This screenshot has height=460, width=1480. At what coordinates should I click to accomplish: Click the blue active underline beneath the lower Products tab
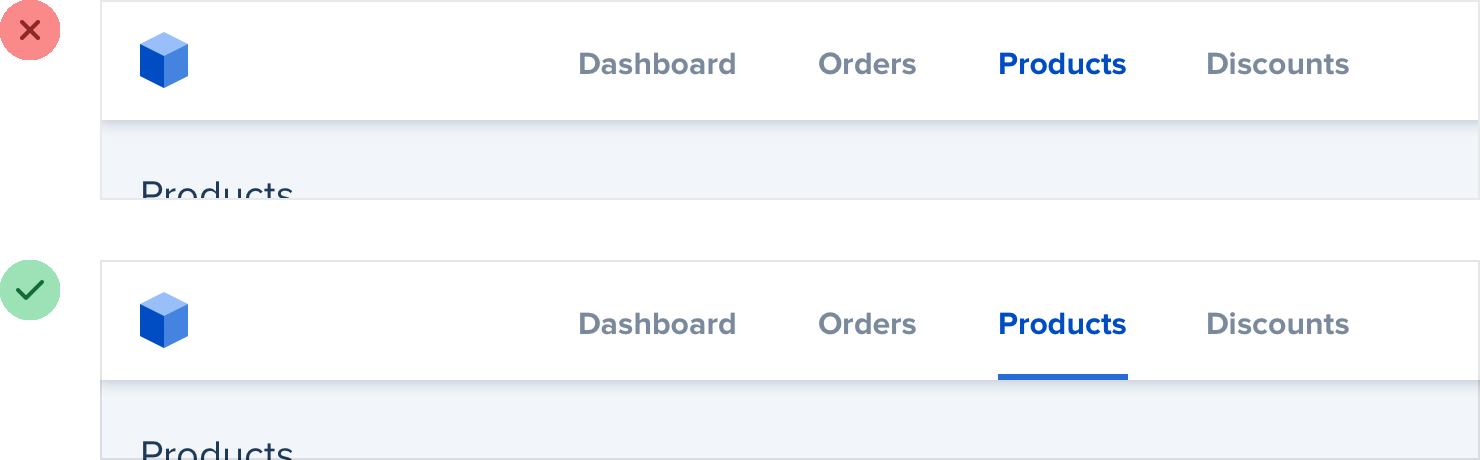click(x=1062, y=377)
